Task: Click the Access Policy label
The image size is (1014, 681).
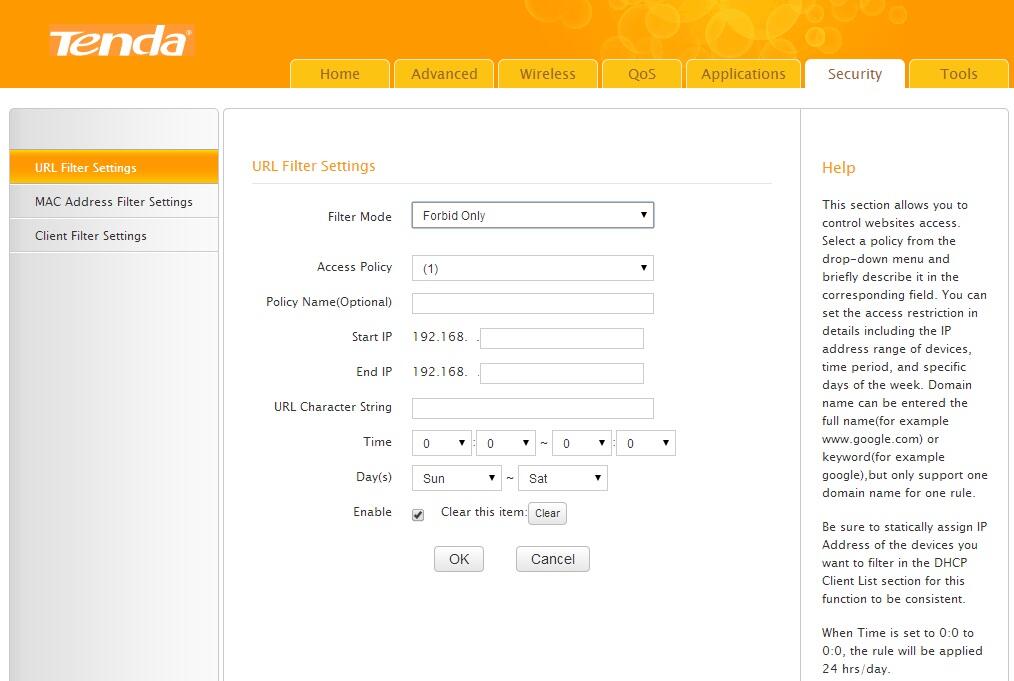Action: point(354,267)
